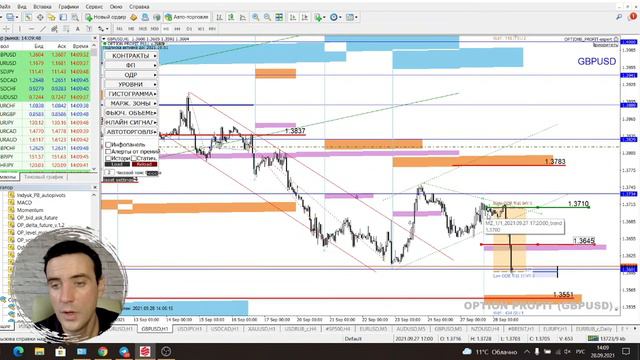
Task: Expand the ОДР panel menu
Action: (x=131, y=75)
